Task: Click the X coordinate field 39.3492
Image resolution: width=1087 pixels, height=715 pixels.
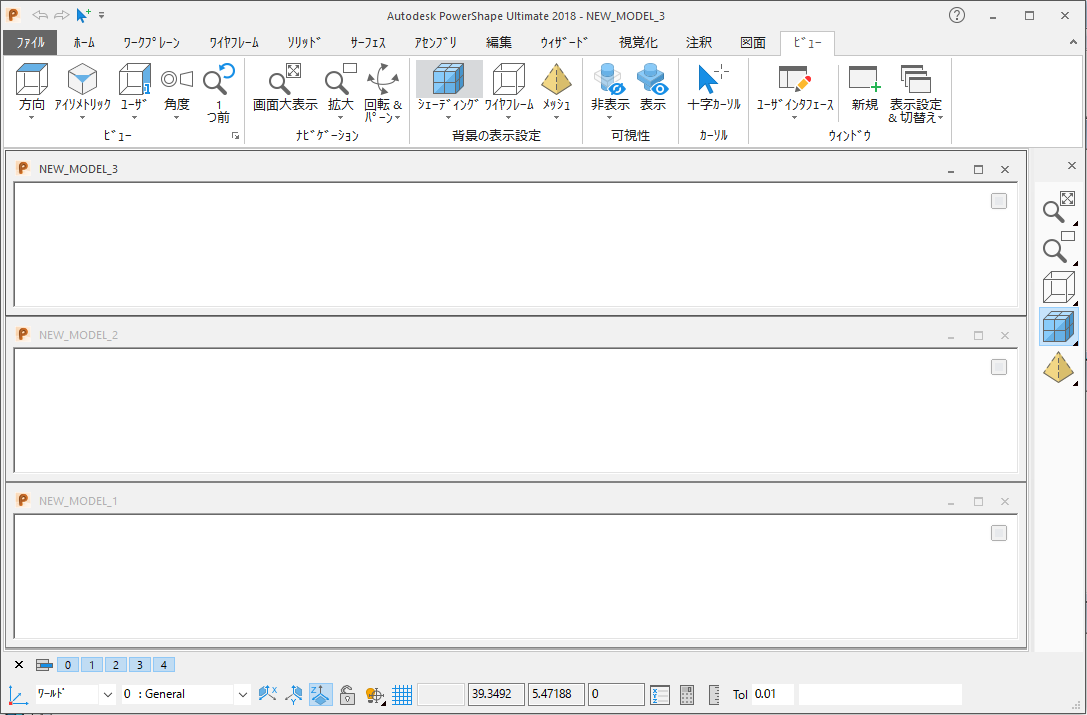Action: (496, 694)
